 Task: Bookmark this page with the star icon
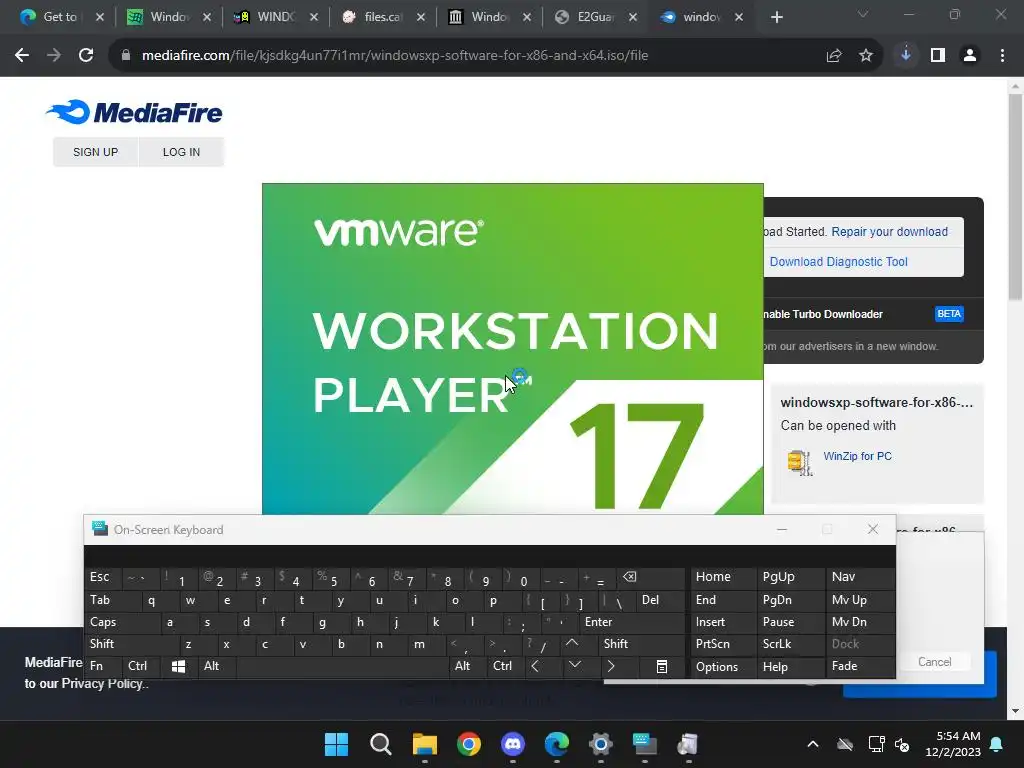866,56
